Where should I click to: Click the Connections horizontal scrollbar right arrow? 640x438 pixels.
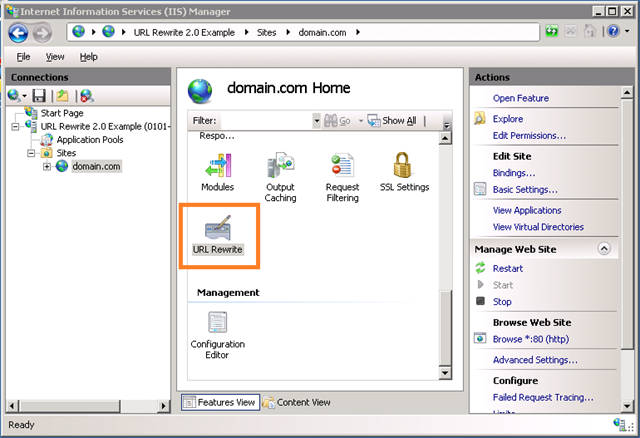tap(164, 406)
